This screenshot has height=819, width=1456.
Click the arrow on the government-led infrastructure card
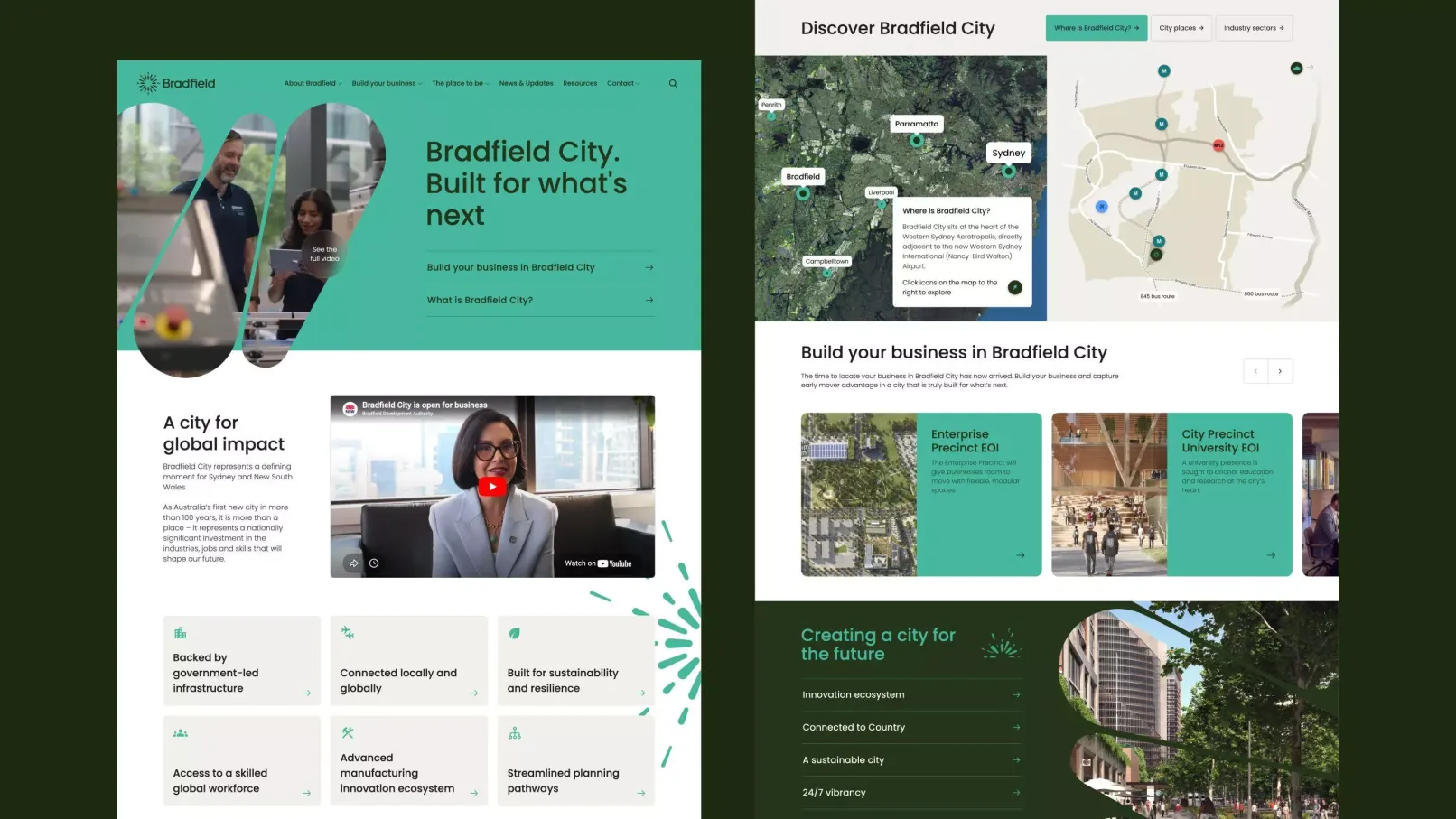coord(307,693)
